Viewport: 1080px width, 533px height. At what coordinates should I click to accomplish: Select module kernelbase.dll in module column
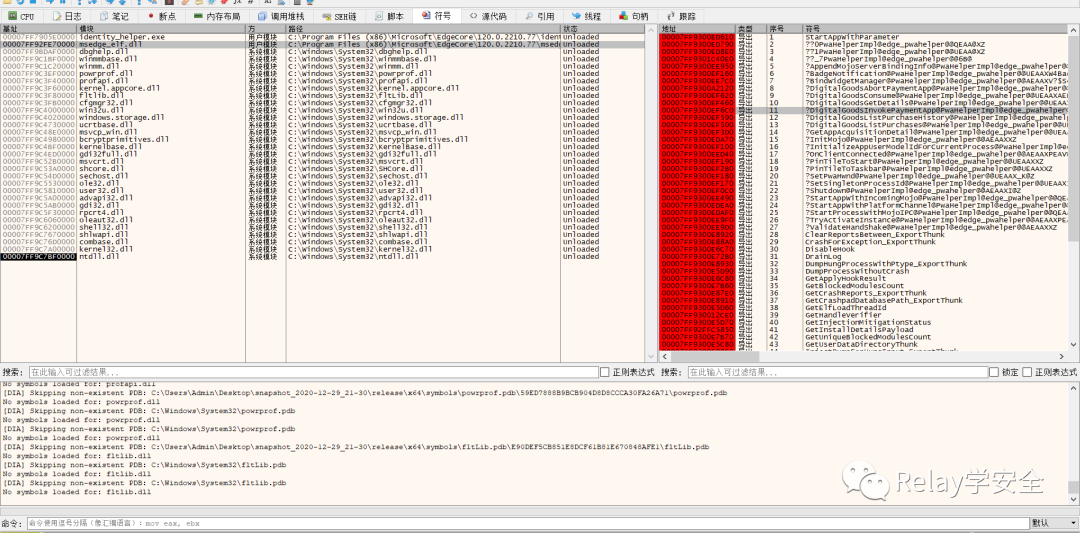pos(110,147)
